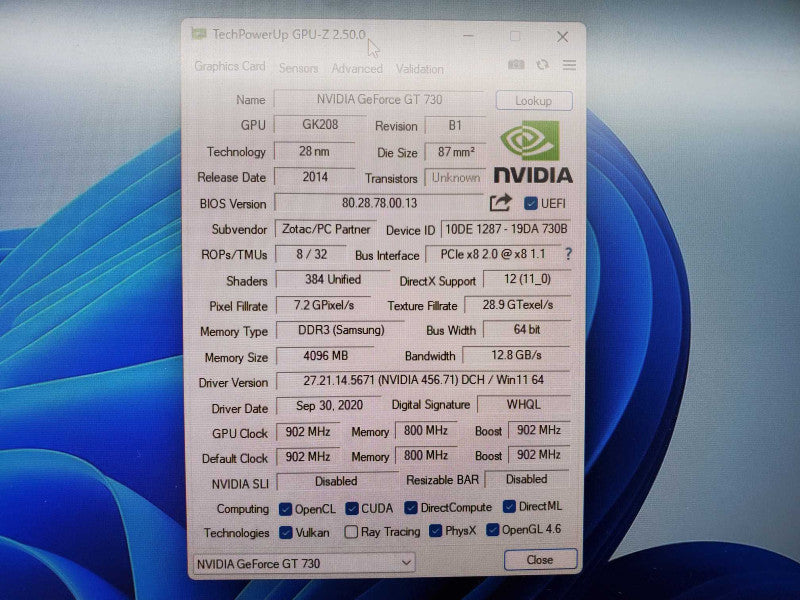Click the Name field NVIDIA GeForce GT 730

[x=379, y=99]
